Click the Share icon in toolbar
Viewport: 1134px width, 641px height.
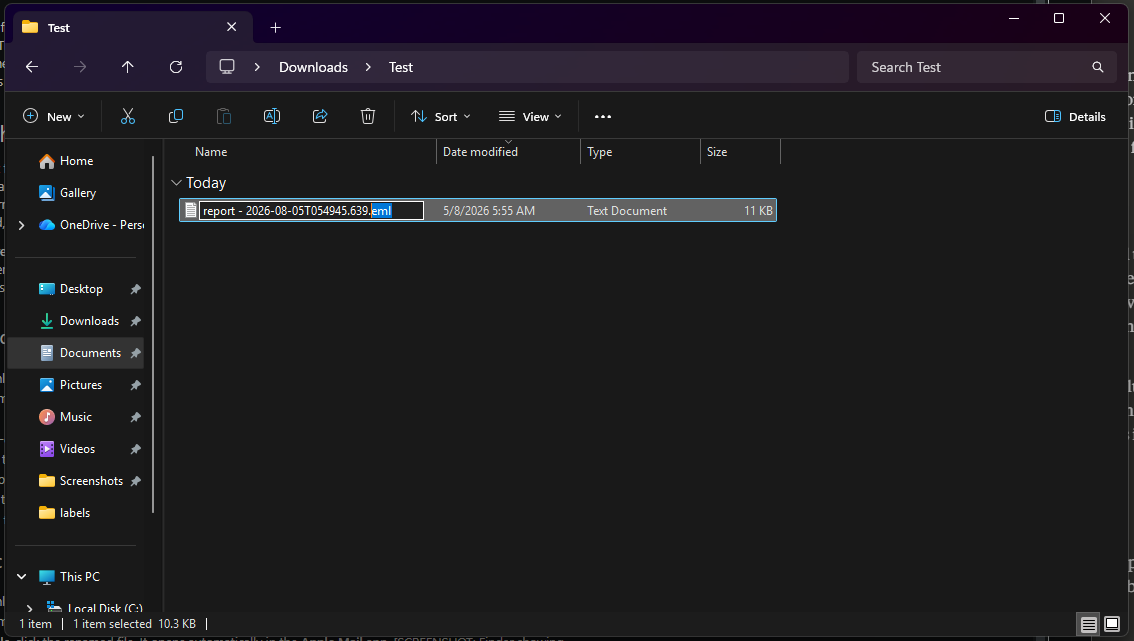pos(320,116)
